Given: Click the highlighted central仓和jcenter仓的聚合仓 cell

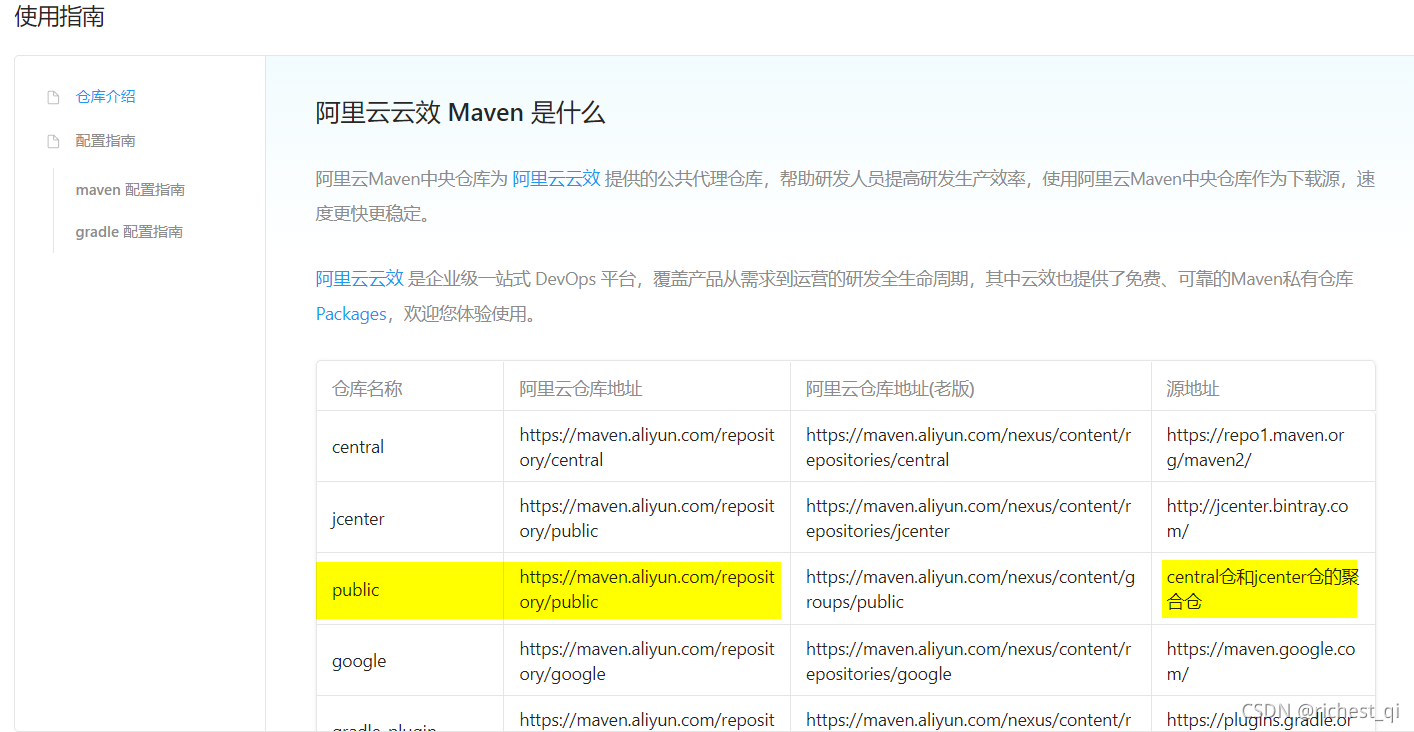Looking at the screenshot, I should pos(1262,590).
